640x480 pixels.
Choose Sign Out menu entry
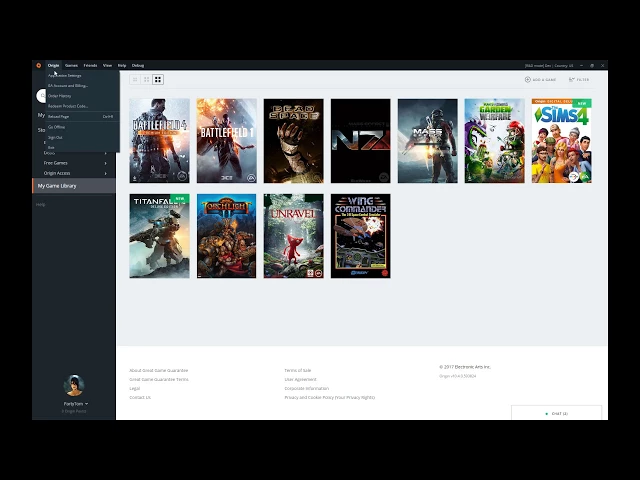click(83, 138)
